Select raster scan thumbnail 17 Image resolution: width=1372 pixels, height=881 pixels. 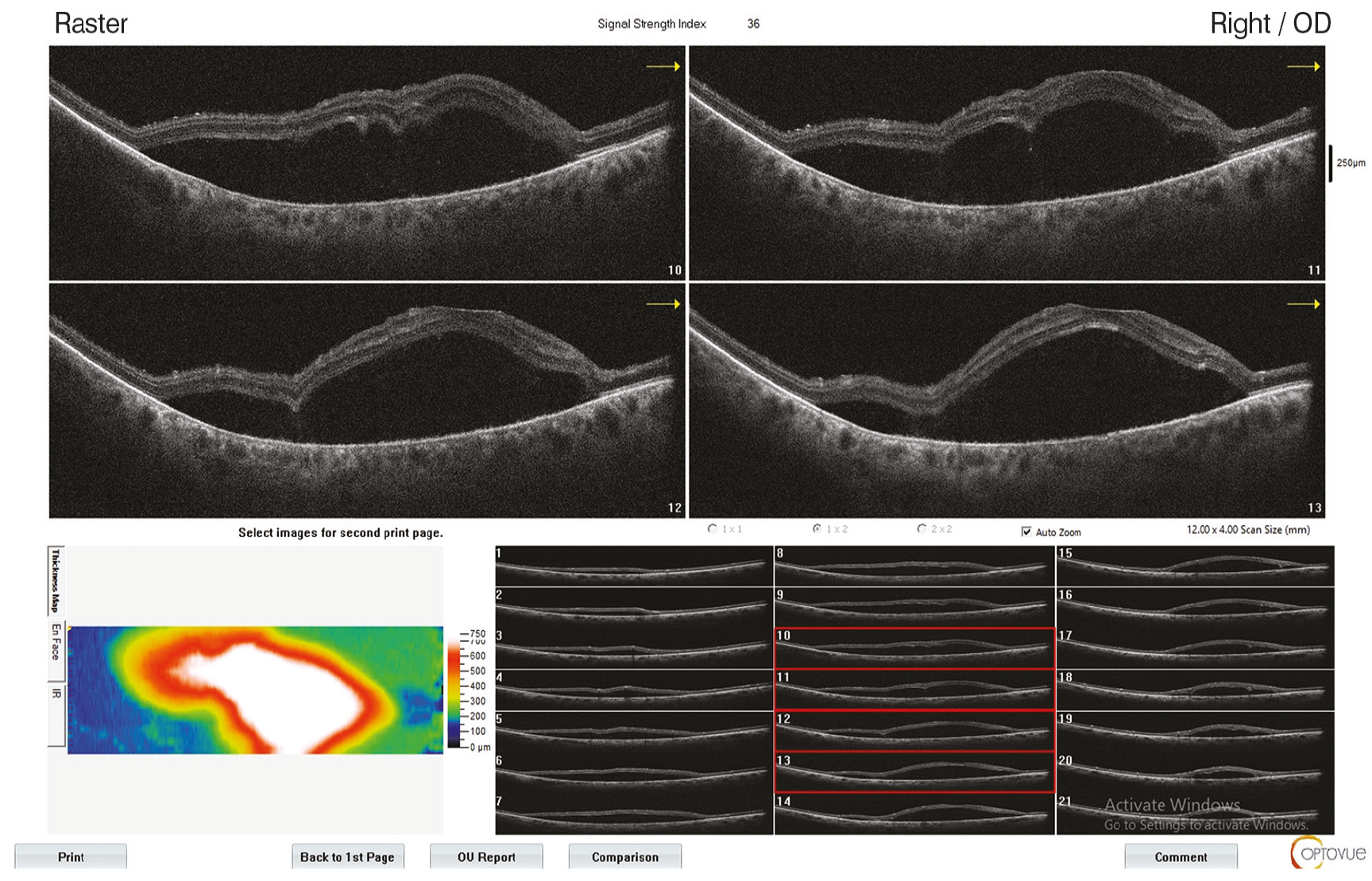[x=1195, y=648]
